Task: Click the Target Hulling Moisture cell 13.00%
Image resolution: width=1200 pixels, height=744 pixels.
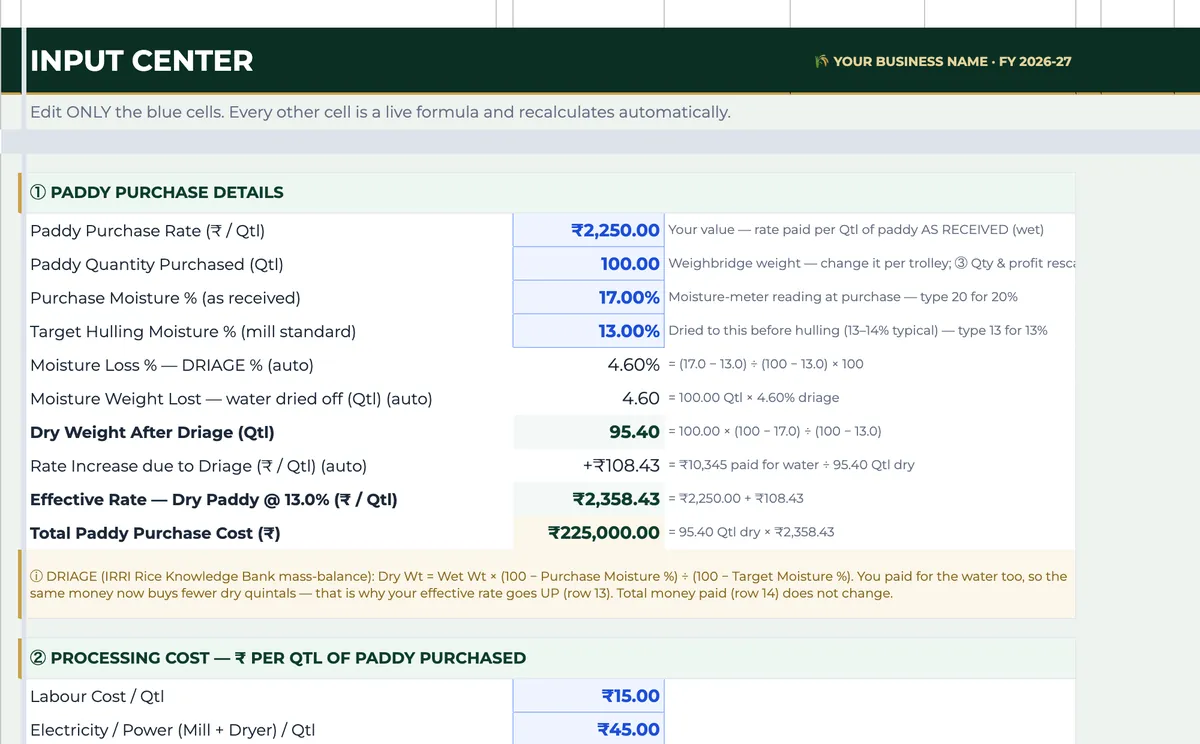Action: 588,331
